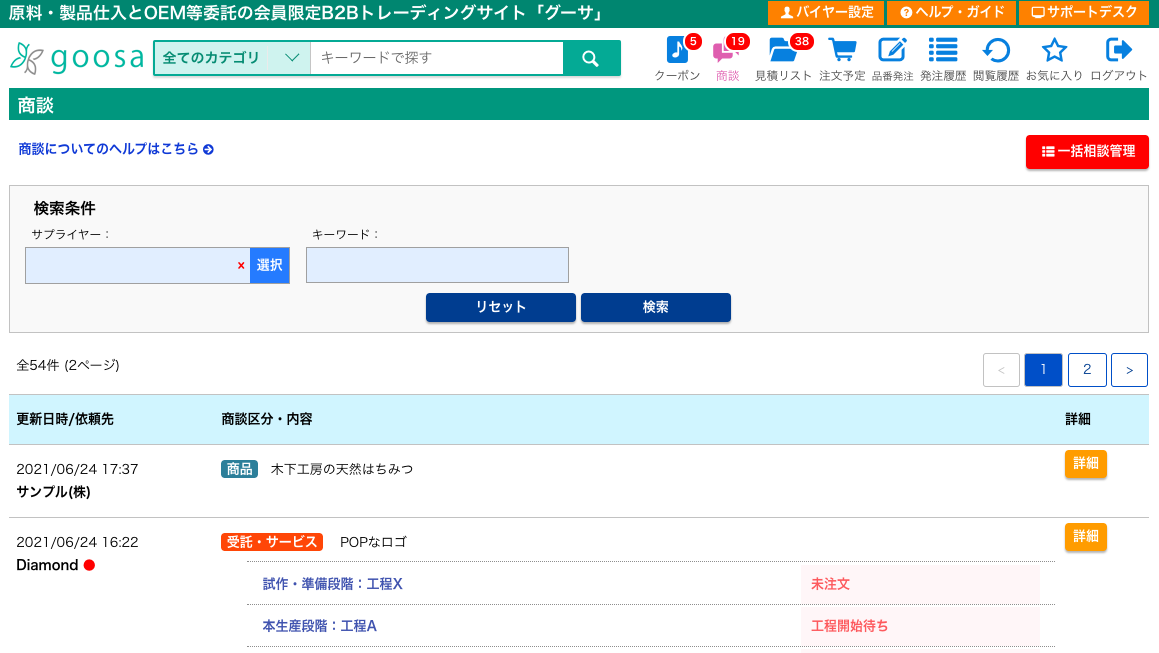
Task: Open the 品番発注 edit icon
Action: click(x=892, y=50)
